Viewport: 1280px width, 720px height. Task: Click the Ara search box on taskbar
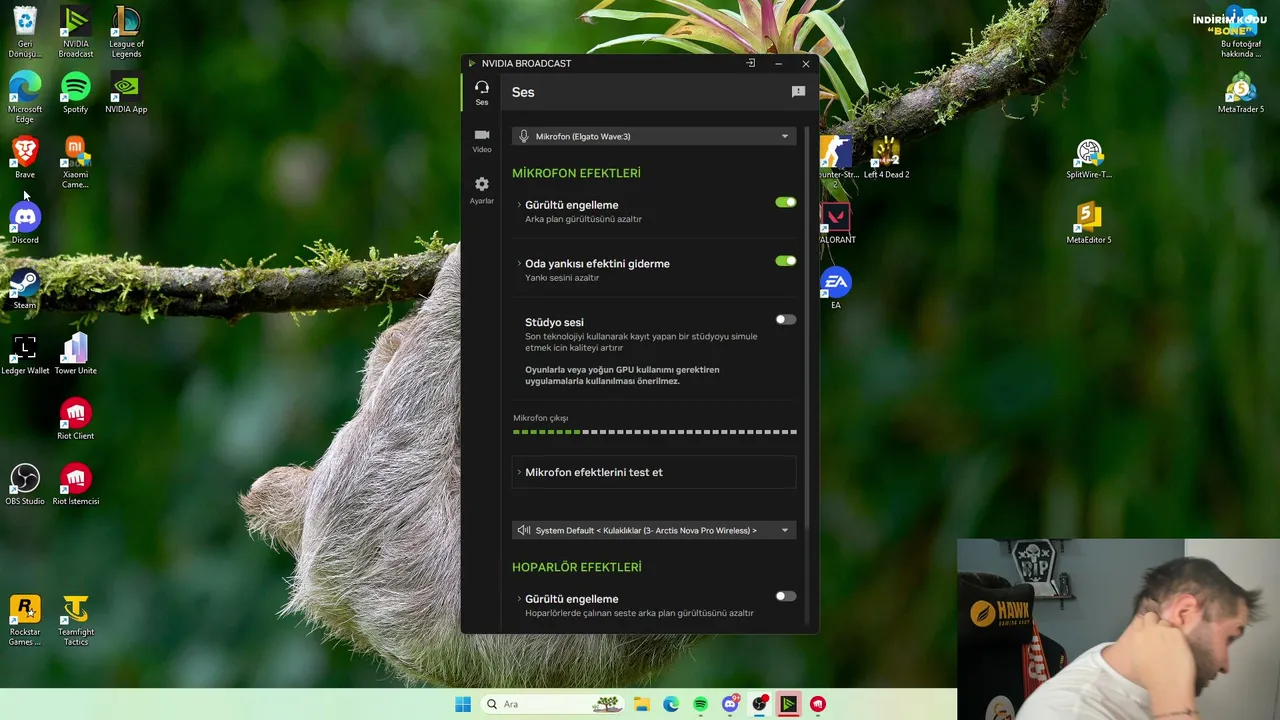[x=552, y=704]
